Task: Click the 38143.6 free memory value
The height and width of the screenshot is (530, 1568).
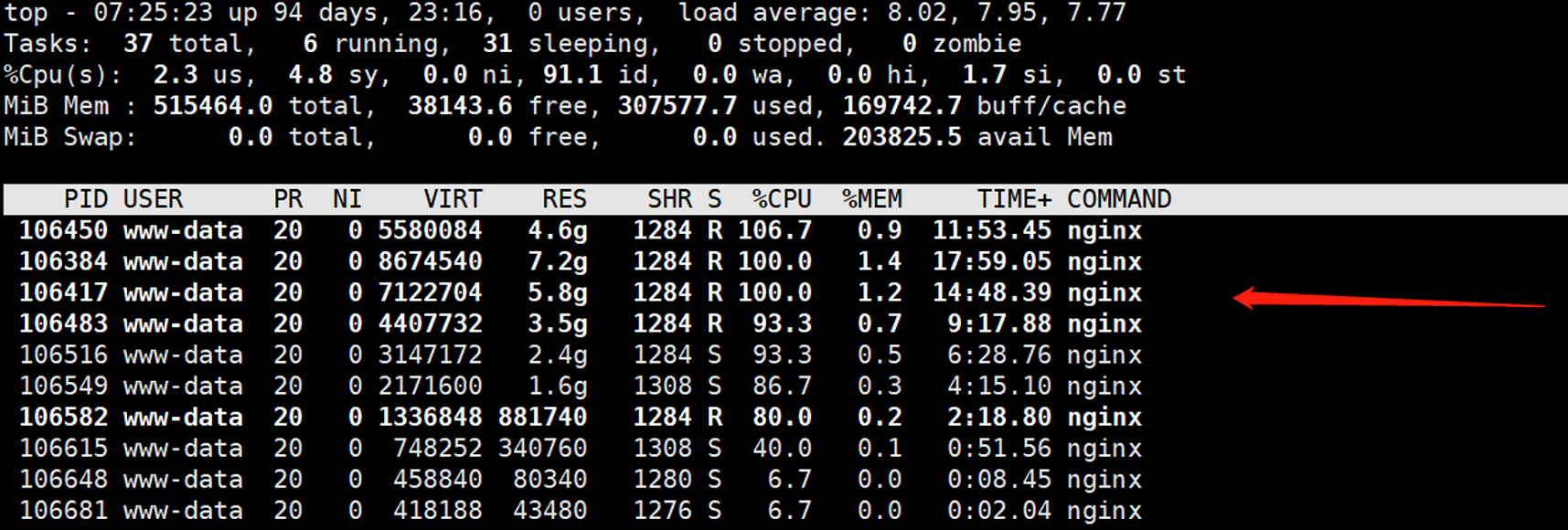Action: pos(460,106)
